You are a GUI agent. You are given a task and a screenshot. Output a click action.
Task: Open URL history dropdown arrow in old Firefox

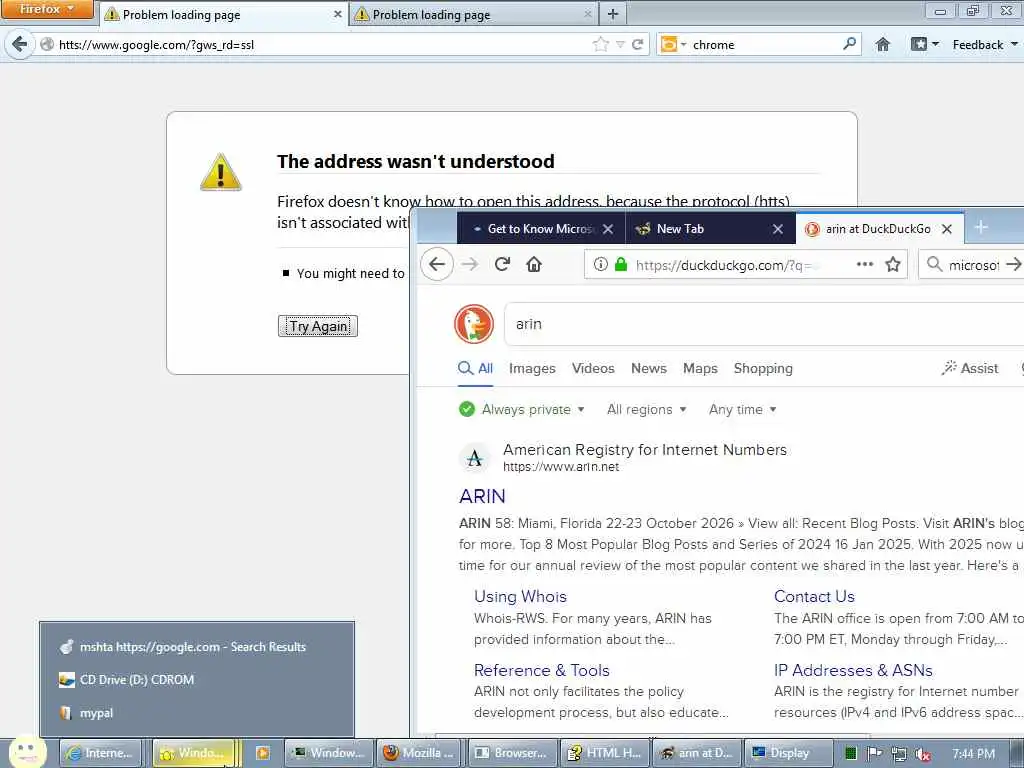(620, 44)
